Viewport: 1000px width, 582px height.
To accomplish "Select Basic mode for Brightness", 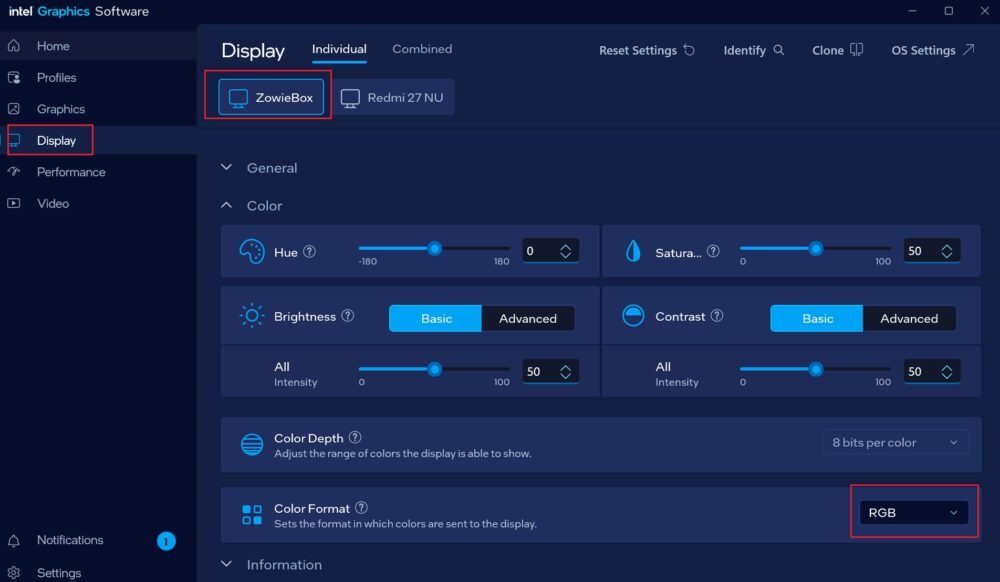I will (x=436, y=319).
